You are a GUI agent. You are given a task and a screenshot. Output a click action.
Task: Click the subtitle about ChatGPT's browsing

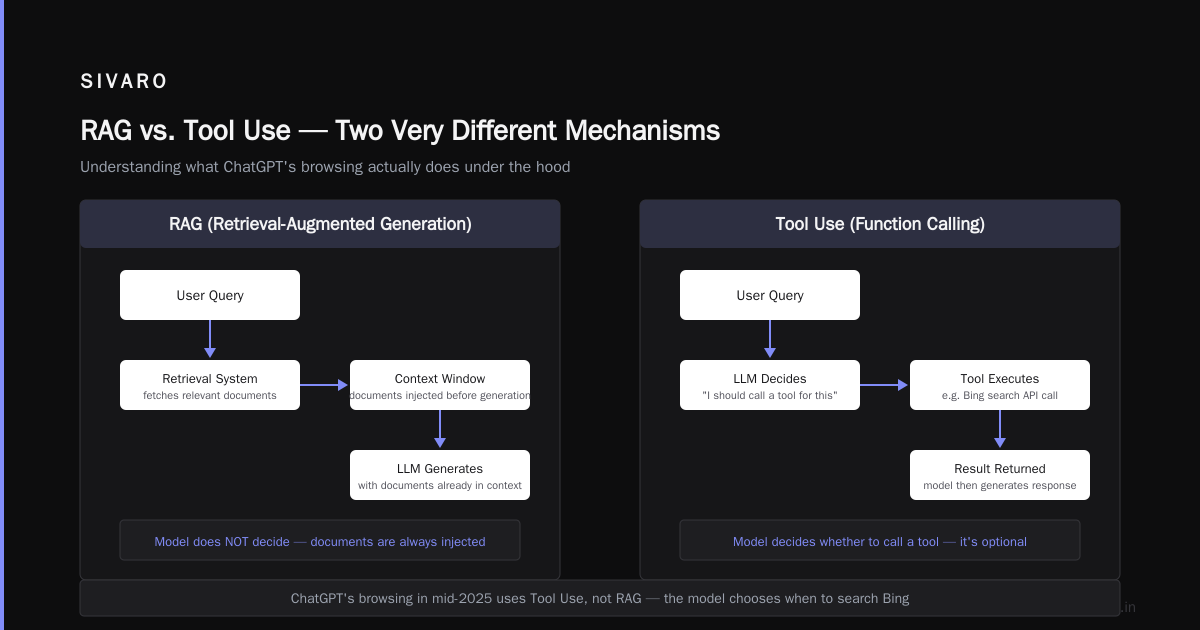(325, 167)
